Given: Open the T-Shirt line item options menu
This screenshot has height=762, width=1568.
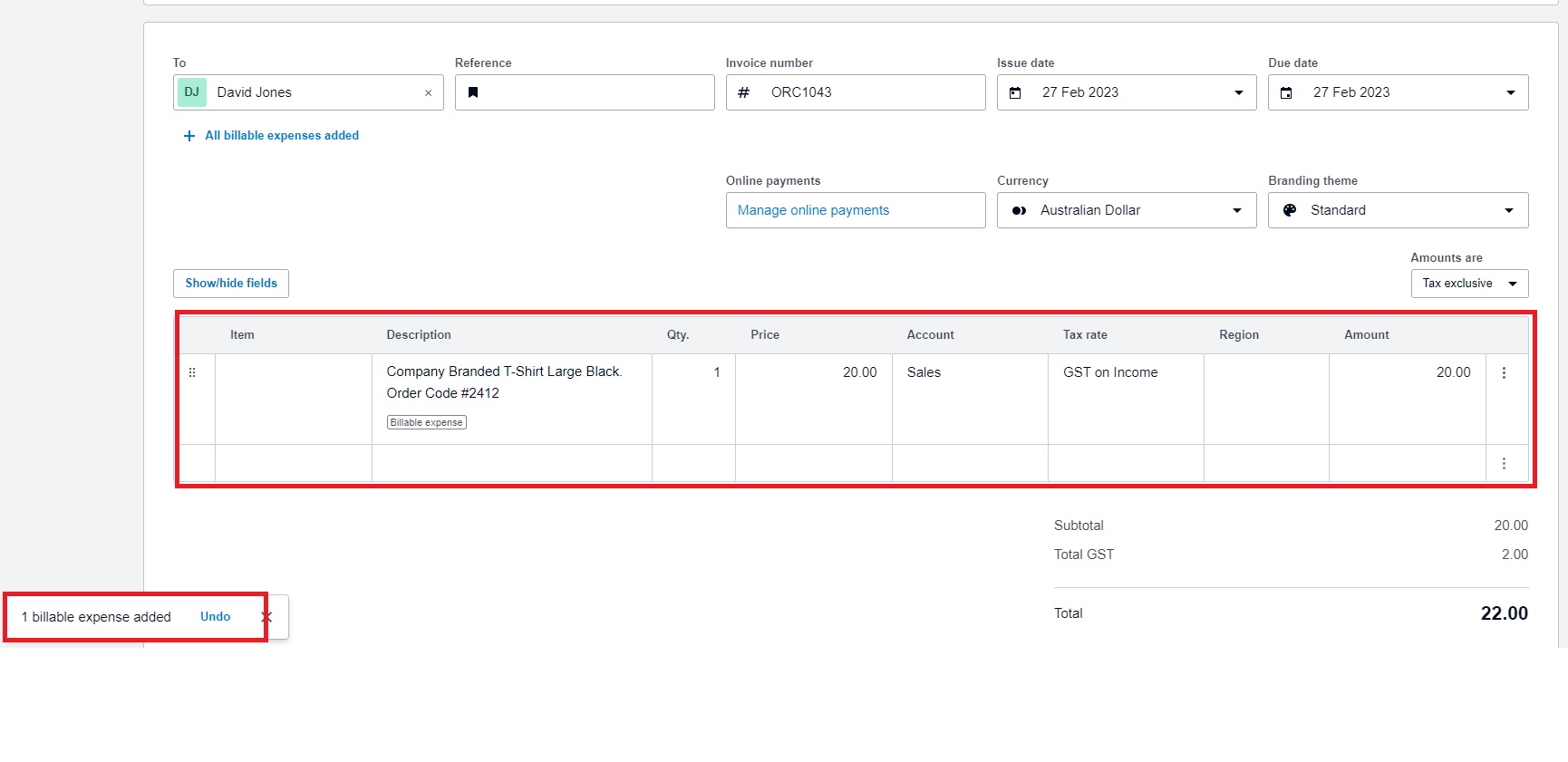Looking at the screenshot, I should (1504, 372).
